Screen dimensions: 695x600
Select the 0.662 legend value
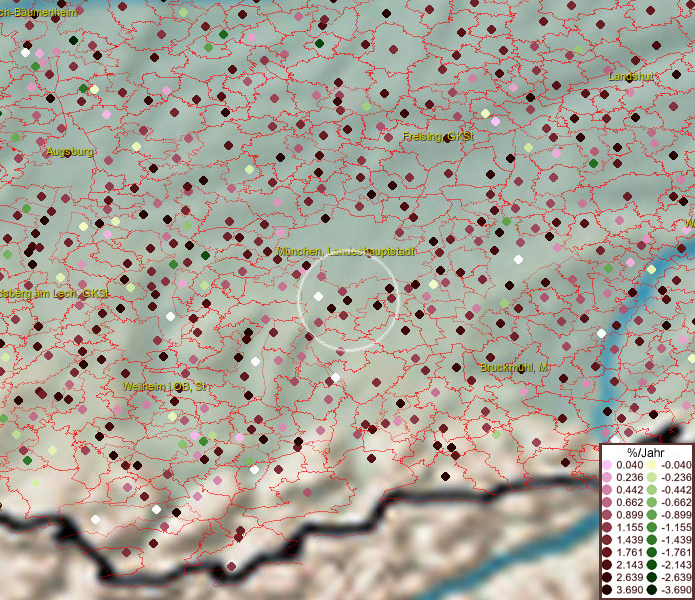click(x=629, y=503)
